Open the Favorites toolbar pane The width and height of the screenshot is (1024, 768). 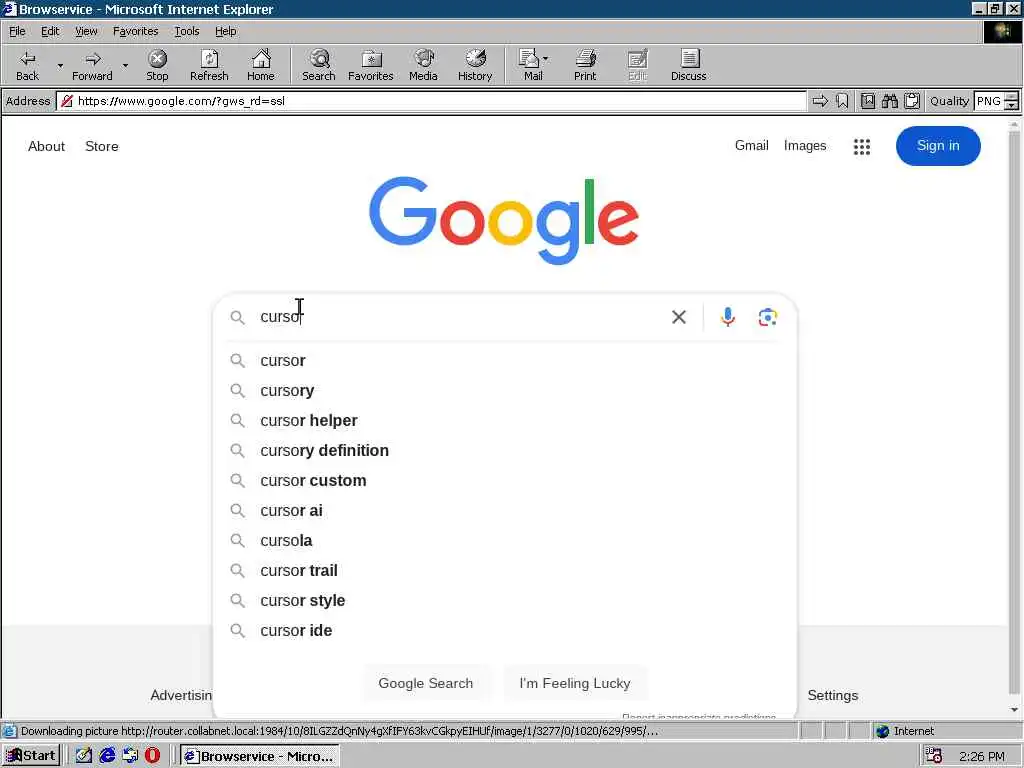pos(371,65)
